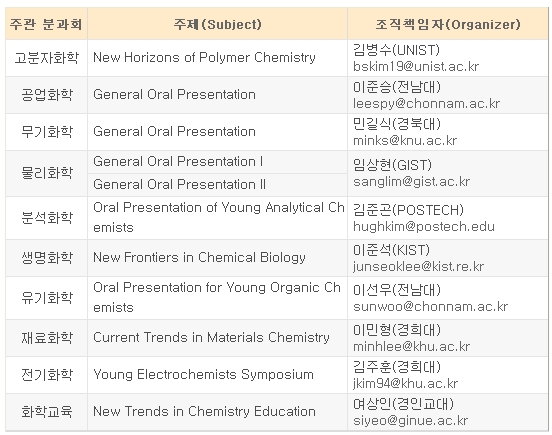Click email sanglim@gist.ac.kr
The height and width of the screenshot is (435, 552).
click(x=412, y=182)
